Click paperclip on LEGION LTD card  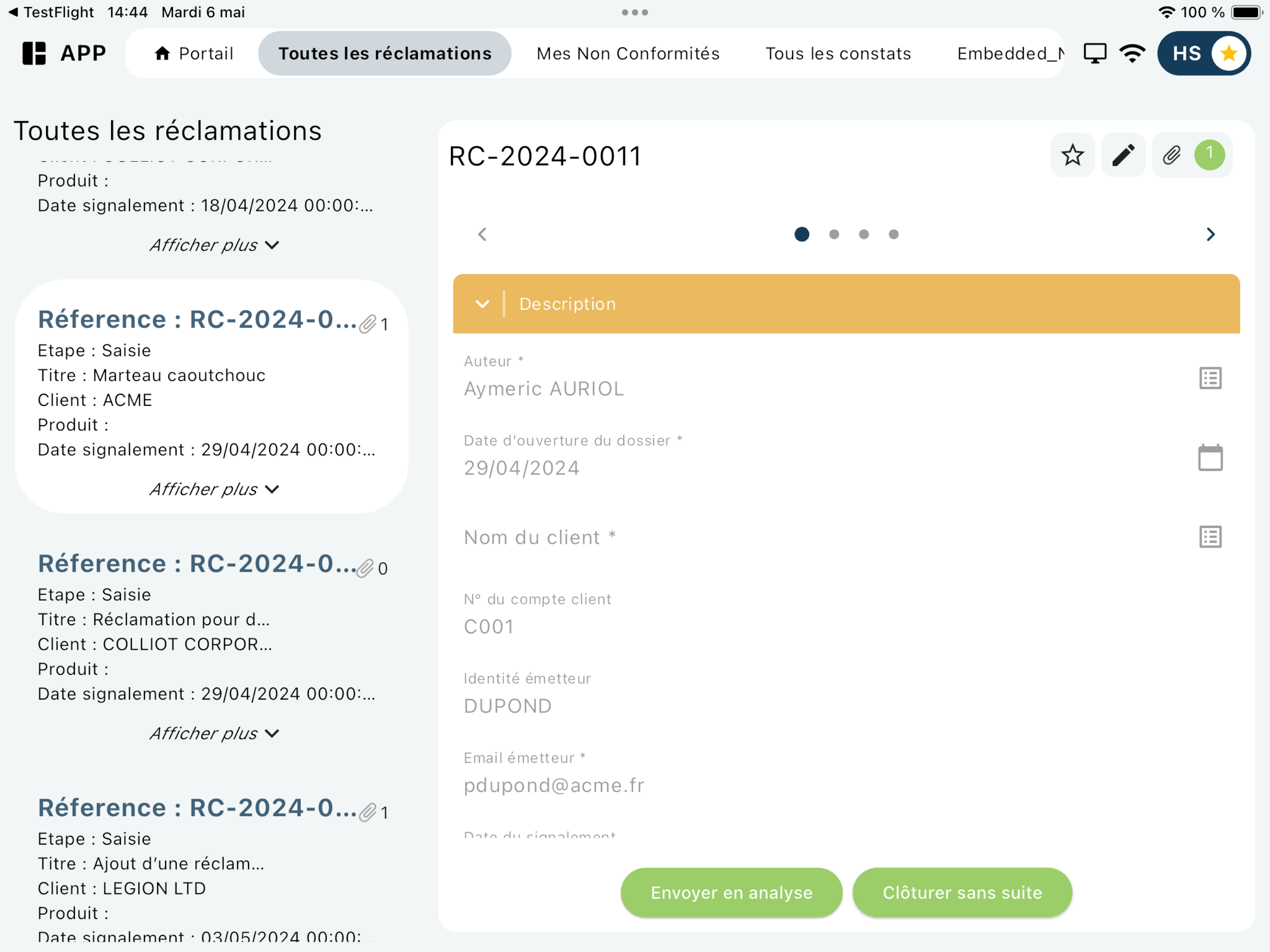(367, 813)
